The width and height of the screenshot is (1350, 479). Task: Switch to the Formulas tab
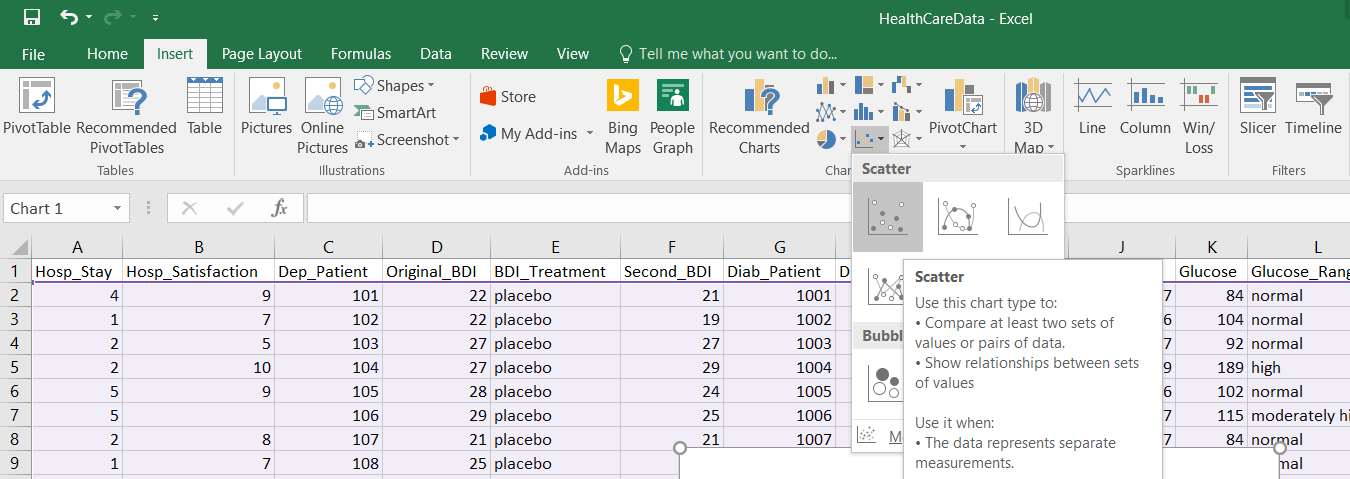click(361, 54)
